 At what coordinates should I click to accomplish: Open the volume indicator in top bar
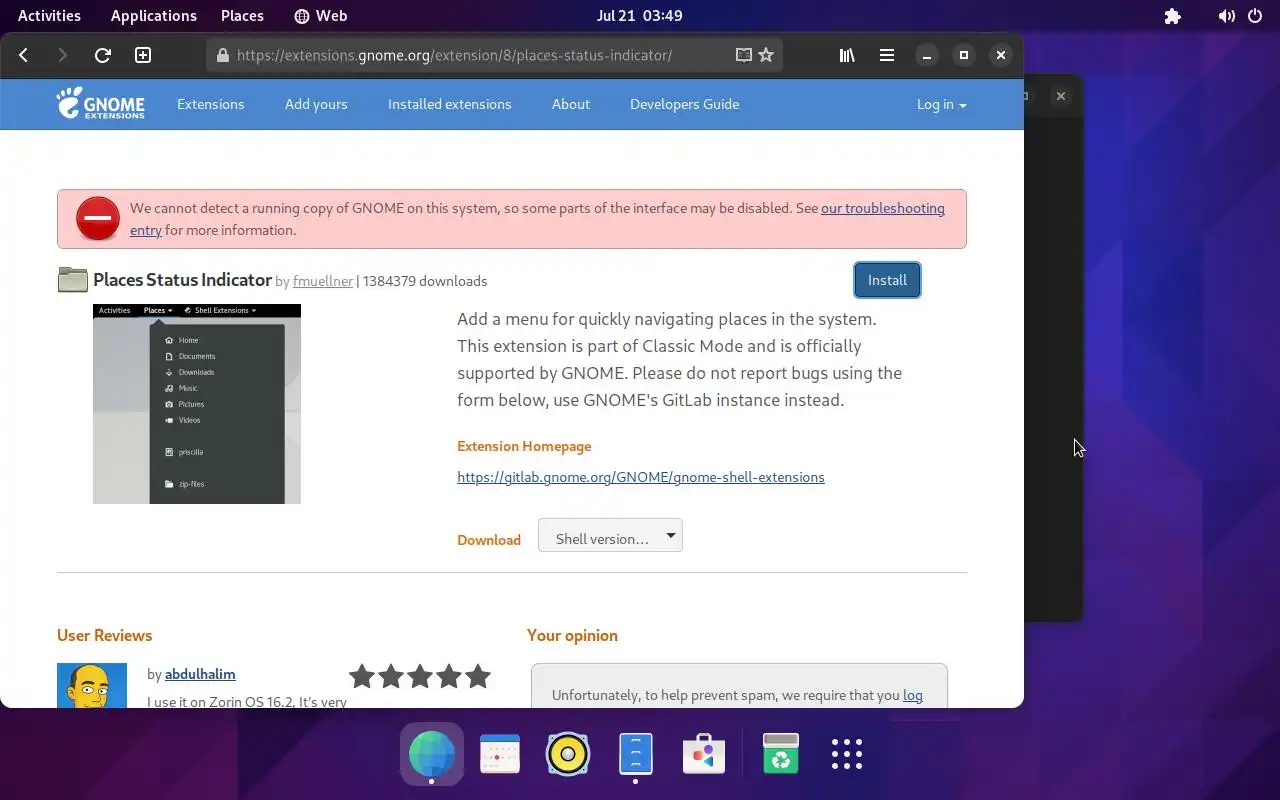(1226, 16)
